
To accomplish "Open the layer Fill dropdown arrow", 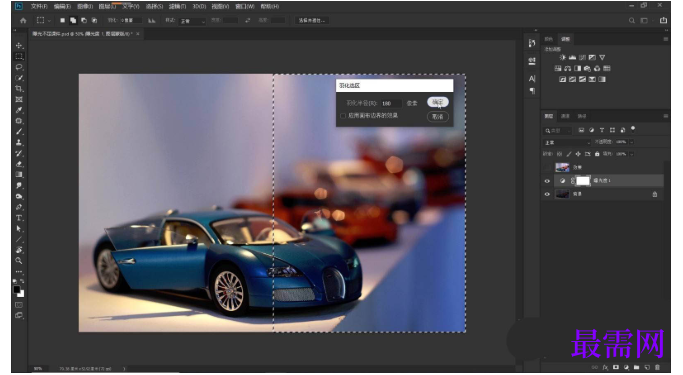I will (631, 154).
